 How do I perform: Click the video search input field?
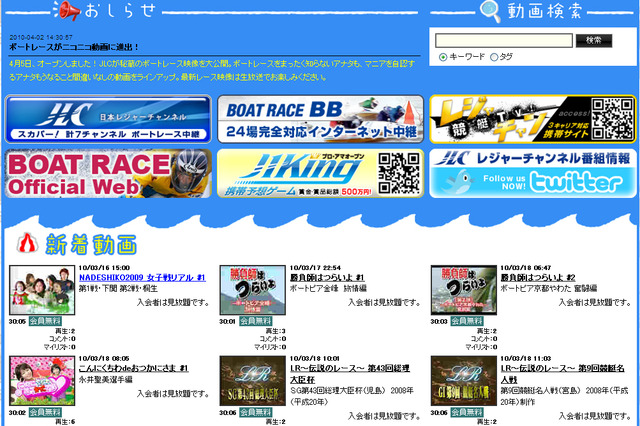click(504, 40)
